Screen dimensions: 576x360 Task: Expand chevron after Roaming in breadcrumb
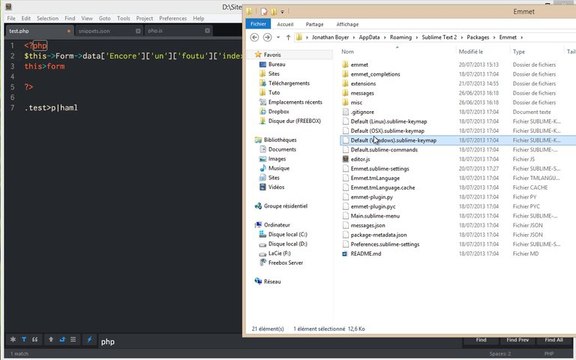coord(417,37)
